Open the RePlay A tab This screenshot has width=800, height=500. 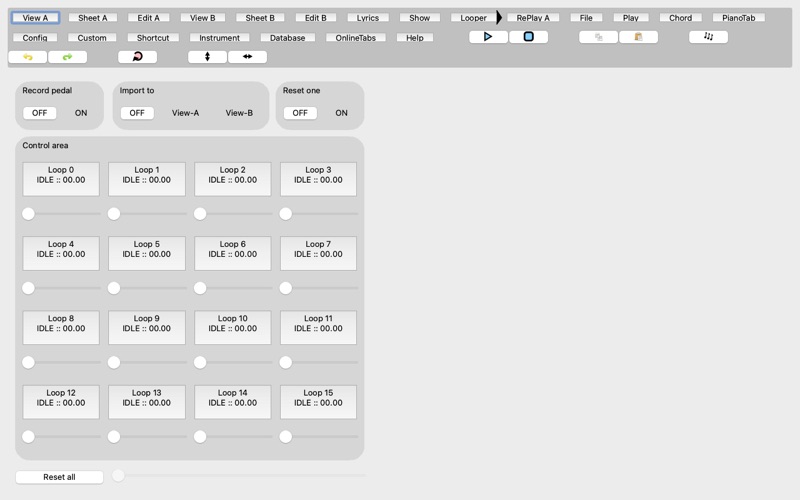pyautogui.click(x=533, y=18)
